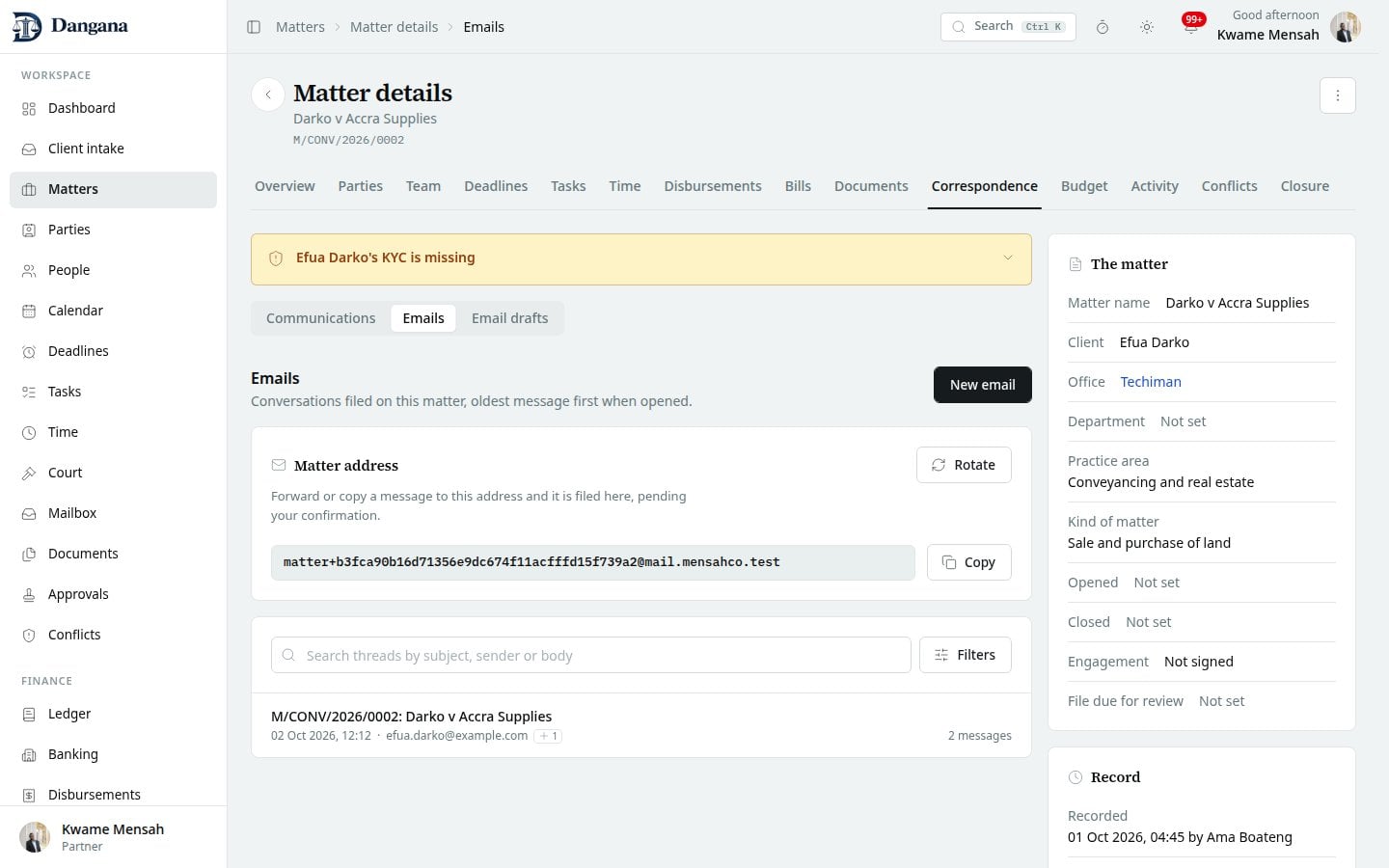Select the Email drafts sub-tab
The width and height of the screenshot is (1389, 868).
[509, 318]
